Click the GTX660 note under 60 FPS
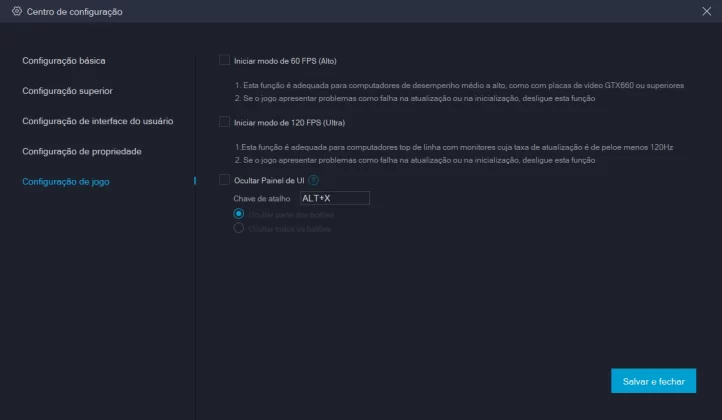 [x=459, y=85]
